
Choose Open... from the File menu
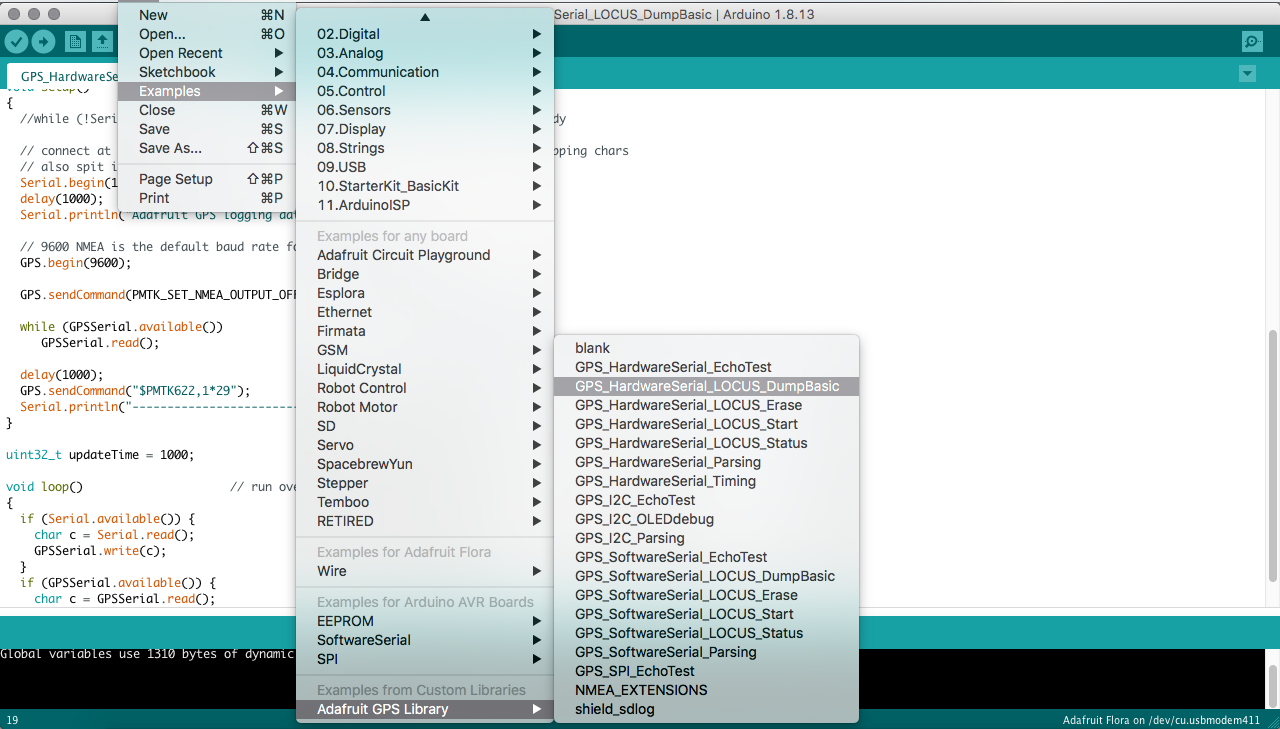click(207, 34)
